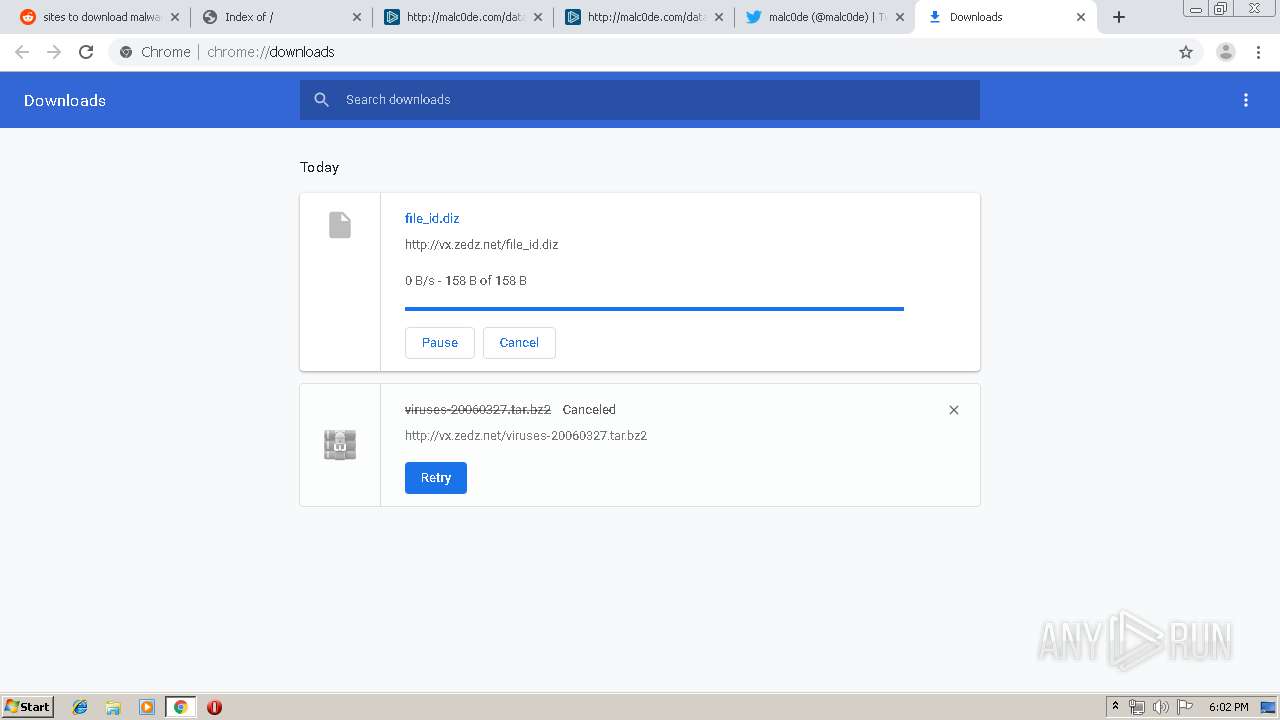This screenshot has height=720, width=1280.
Task: Click the file_id.diz download progress bar
Action: pos(654,309)
